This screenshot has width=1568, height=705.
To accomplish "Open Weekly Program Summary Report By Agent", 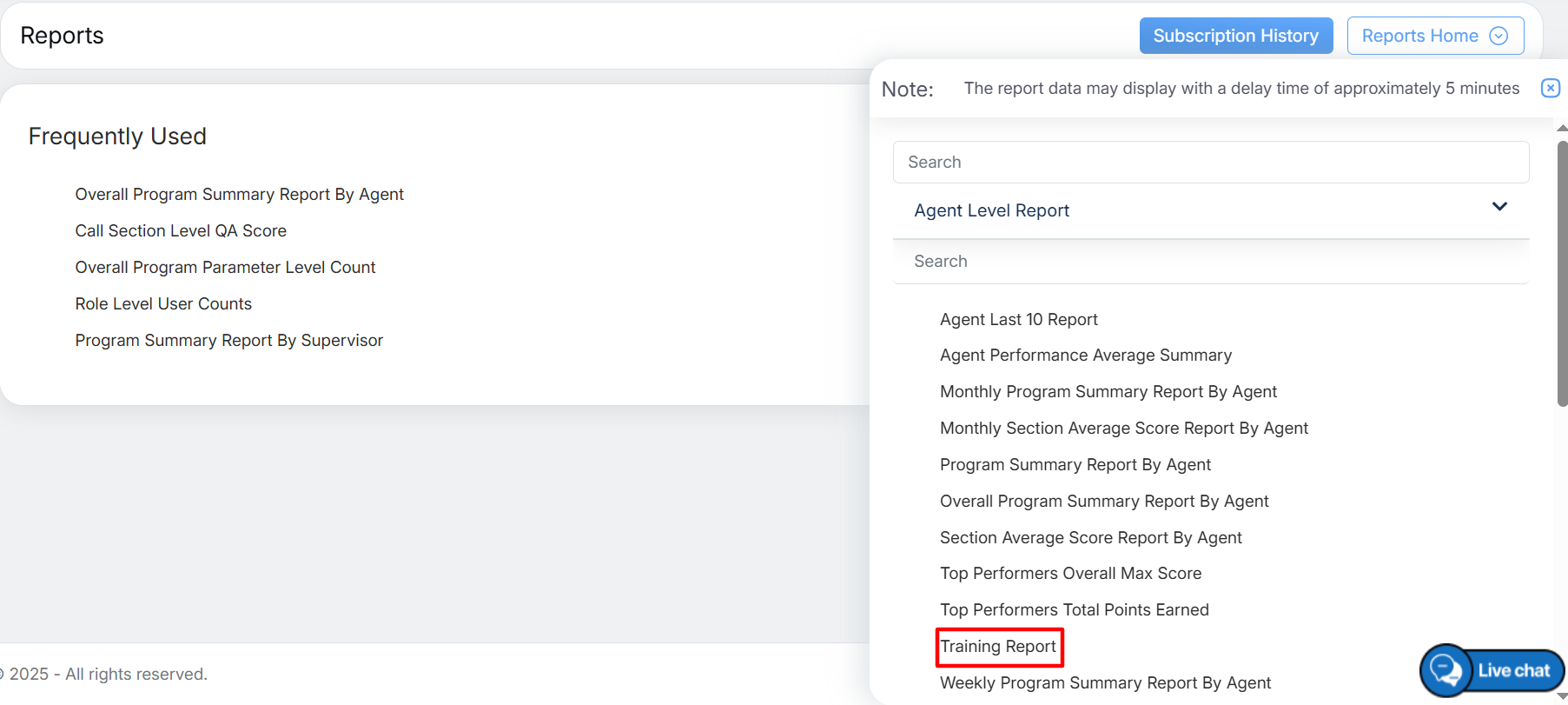I will pyautogui.click(x=1105, y=683).
